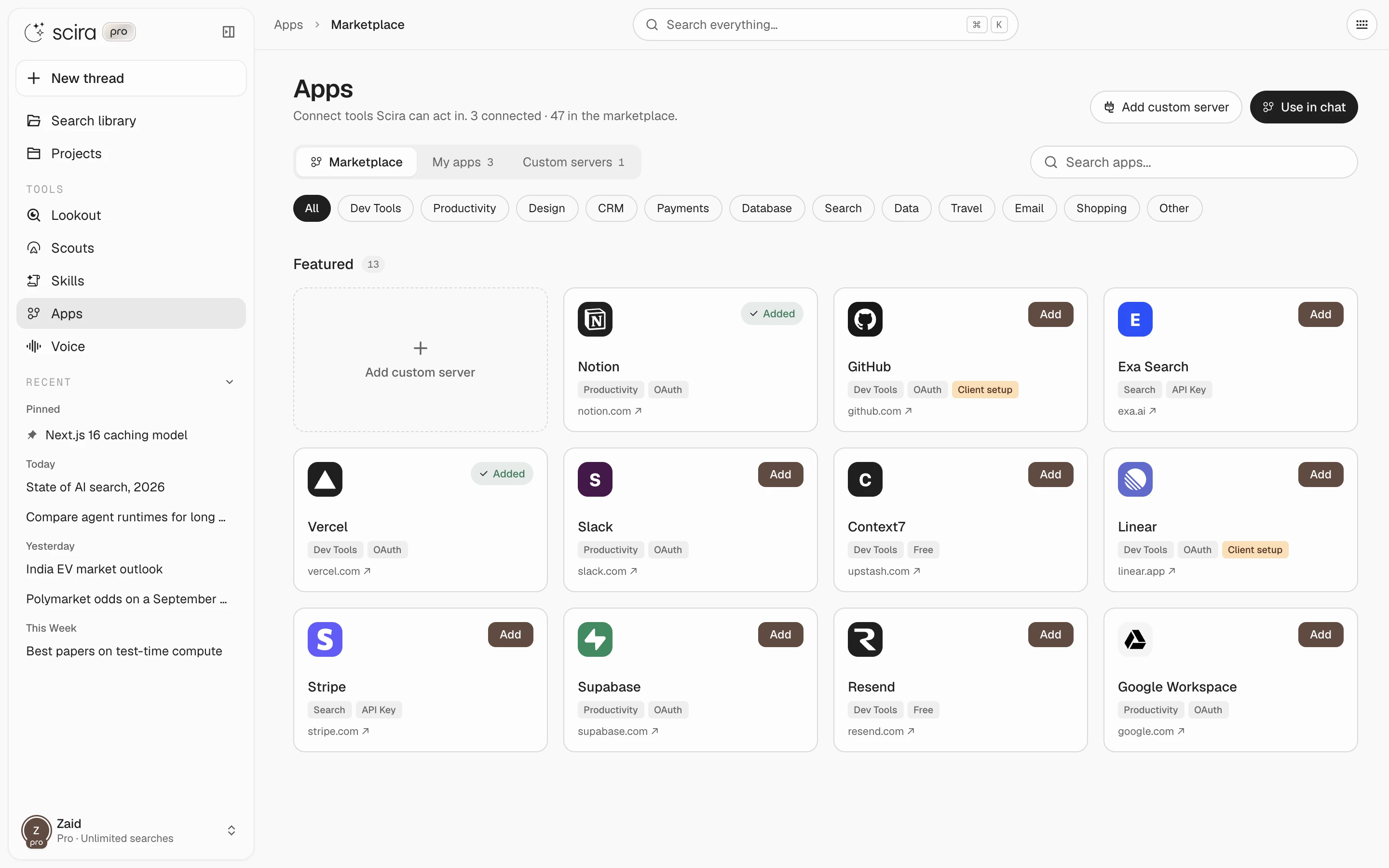The width and height of the screenshot is (1389, 868).
Task: Go to Apps breadcrumb
Action: (x=288, y=25)
